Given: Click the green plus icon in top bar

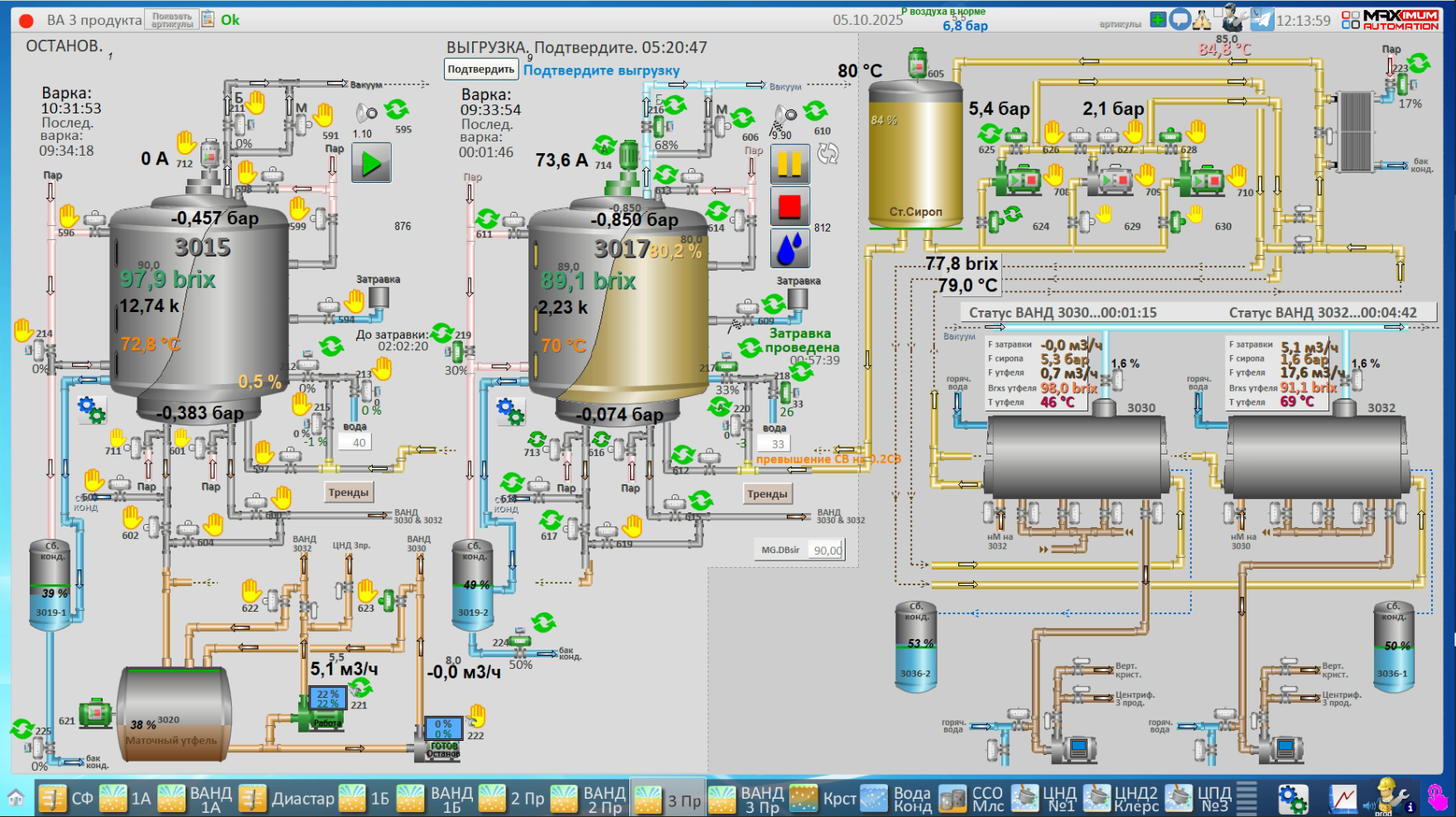Looking at the screenshot, I should click(x=1158, y=19).
